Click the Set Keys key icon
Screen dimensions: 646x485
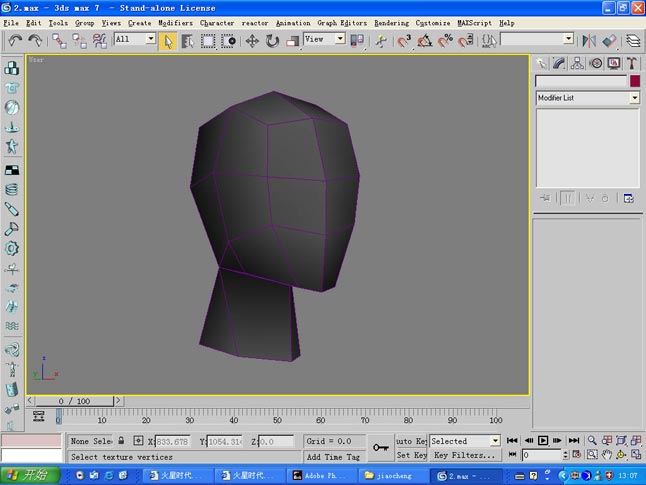pyautogui.click(x=380, y=448)
